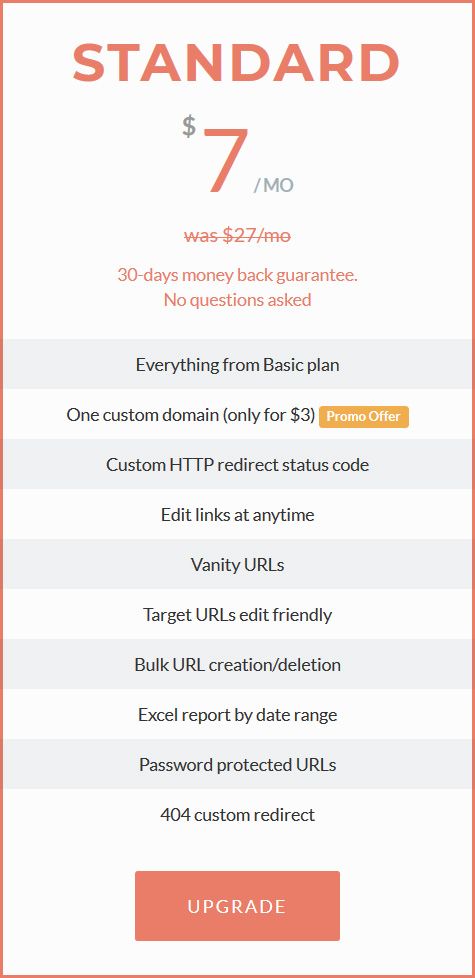Viewport: 475px width, 978px height.
Task: Click the Promo Offer badge
Action: (x=364, y=417)
